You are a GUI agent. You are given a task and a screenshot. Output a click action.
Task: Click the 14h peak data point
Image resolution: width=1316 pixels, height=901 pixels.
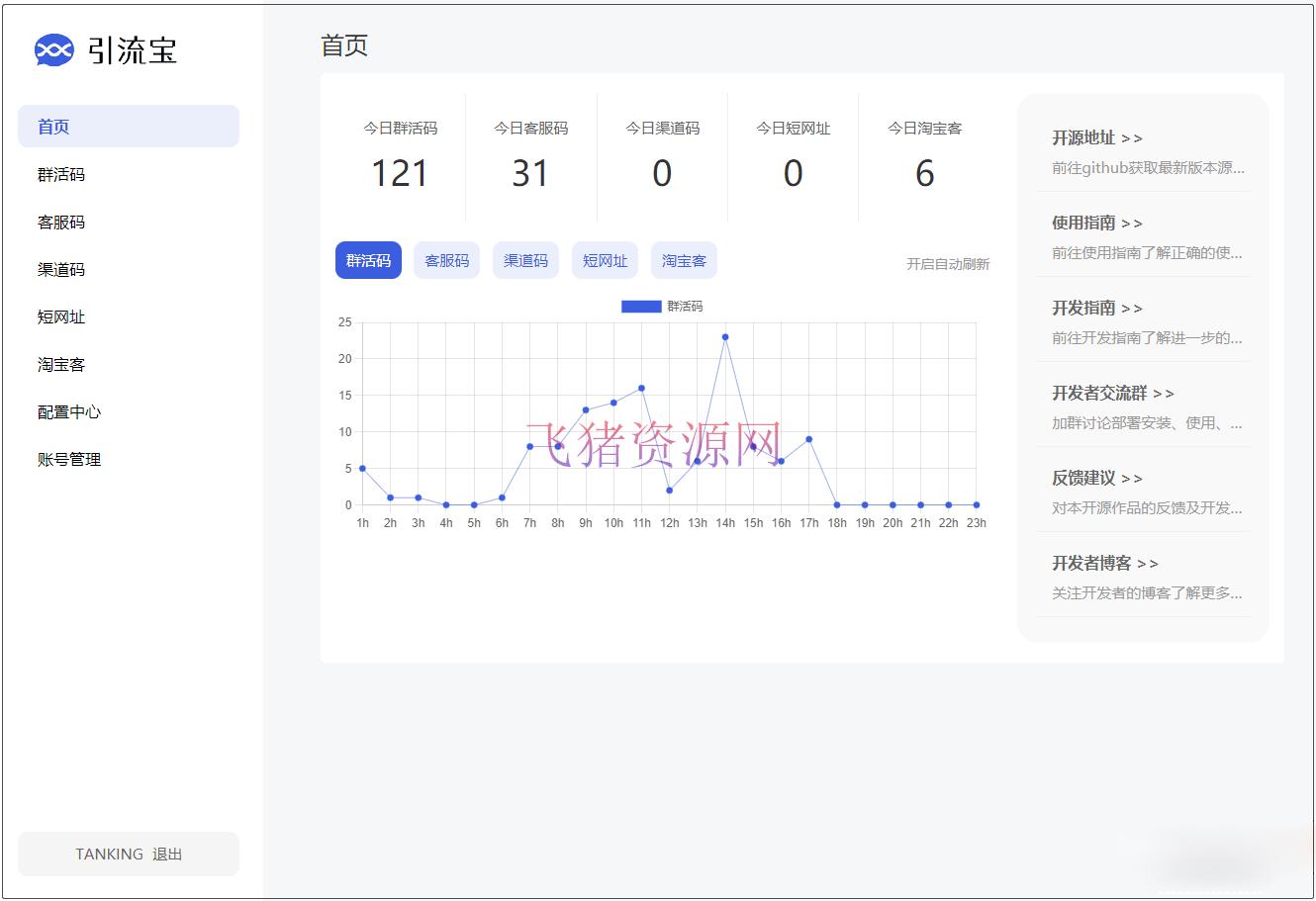point(725,337)
